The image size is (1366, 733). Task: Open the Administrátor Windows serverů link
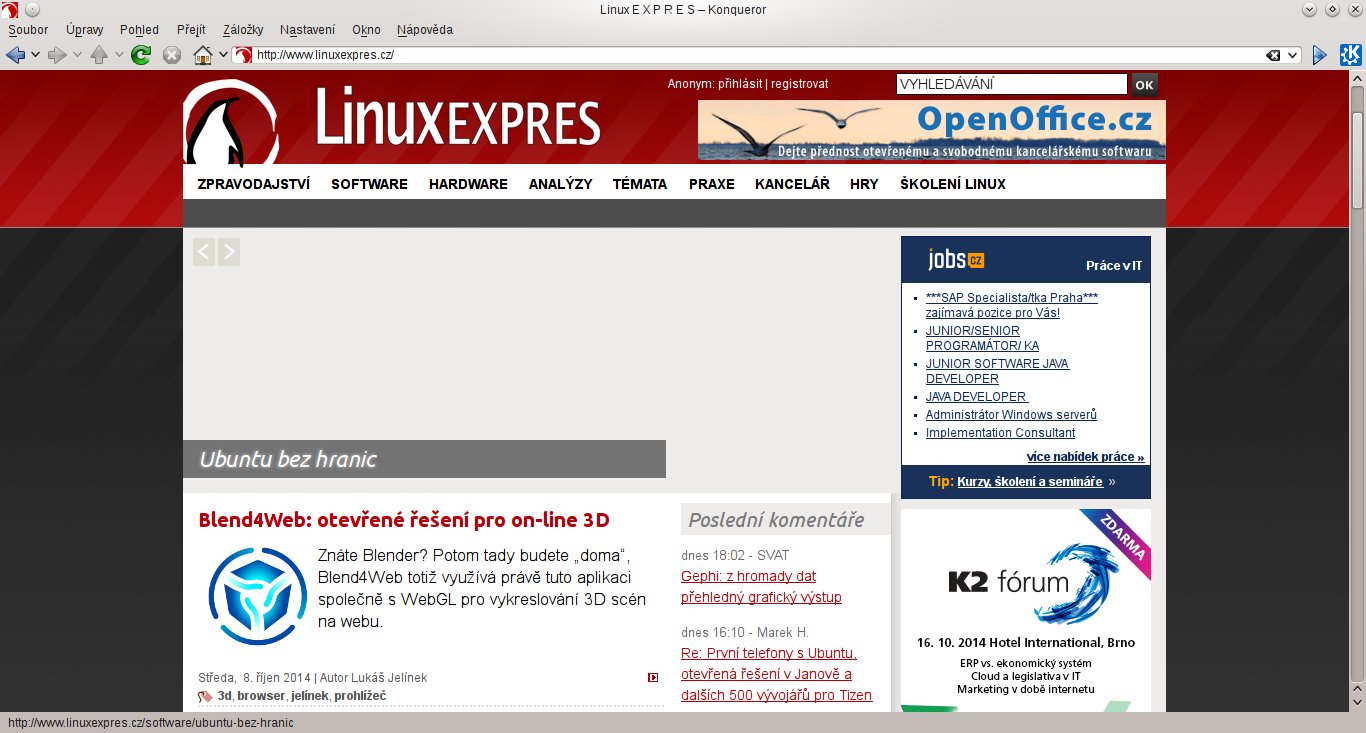pos(1011,415)
